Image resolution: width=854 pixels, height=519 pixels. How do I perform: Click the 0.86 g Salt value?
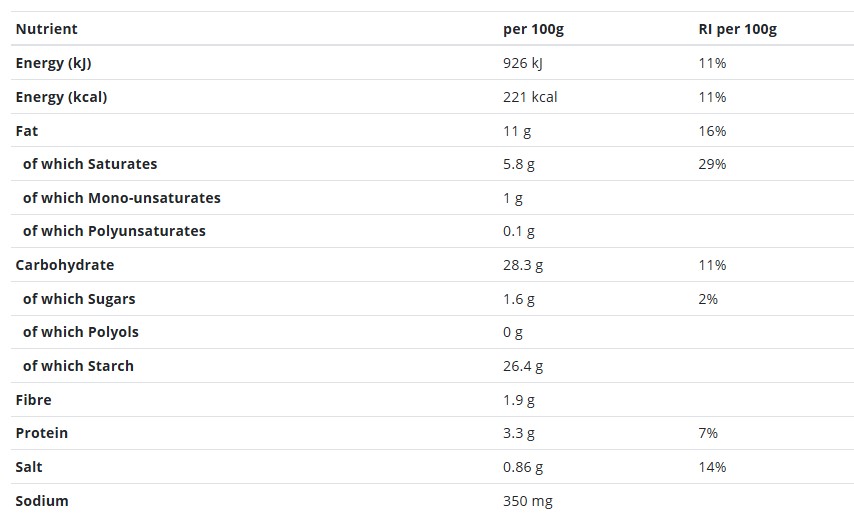click(523, 467)
